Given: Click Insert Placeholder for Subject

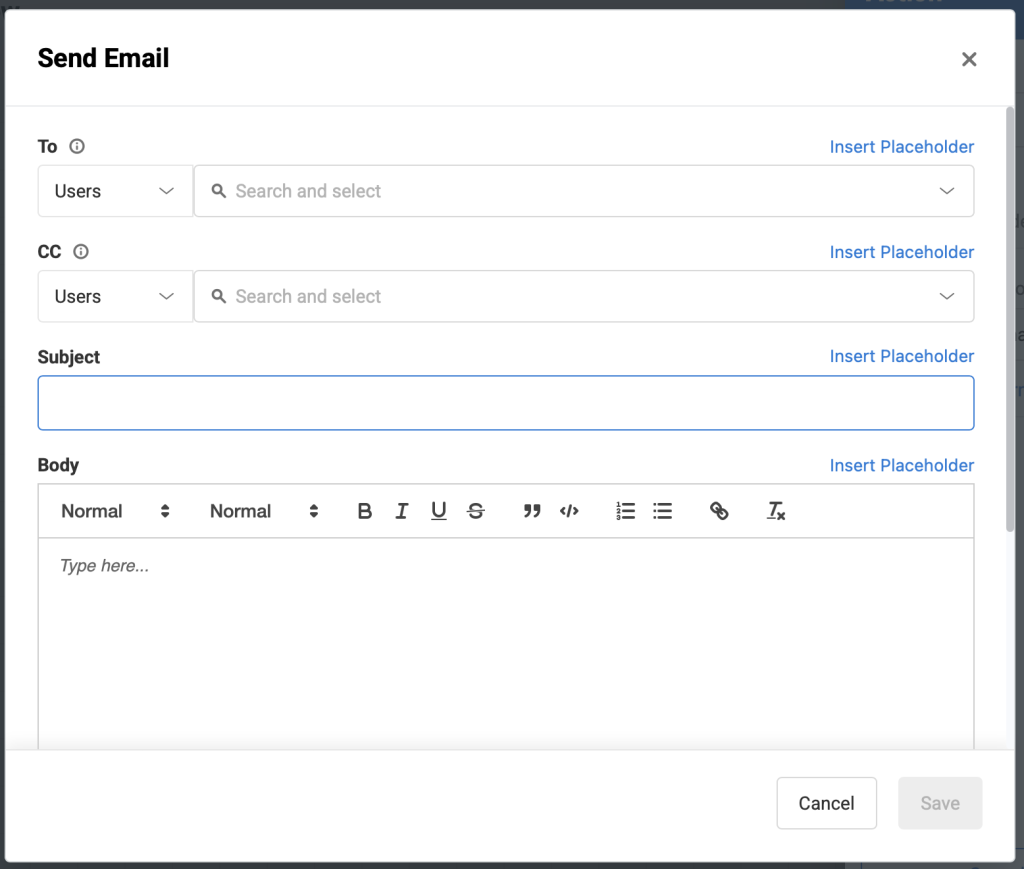Looking at the screenshot, I should pos(902,356).
